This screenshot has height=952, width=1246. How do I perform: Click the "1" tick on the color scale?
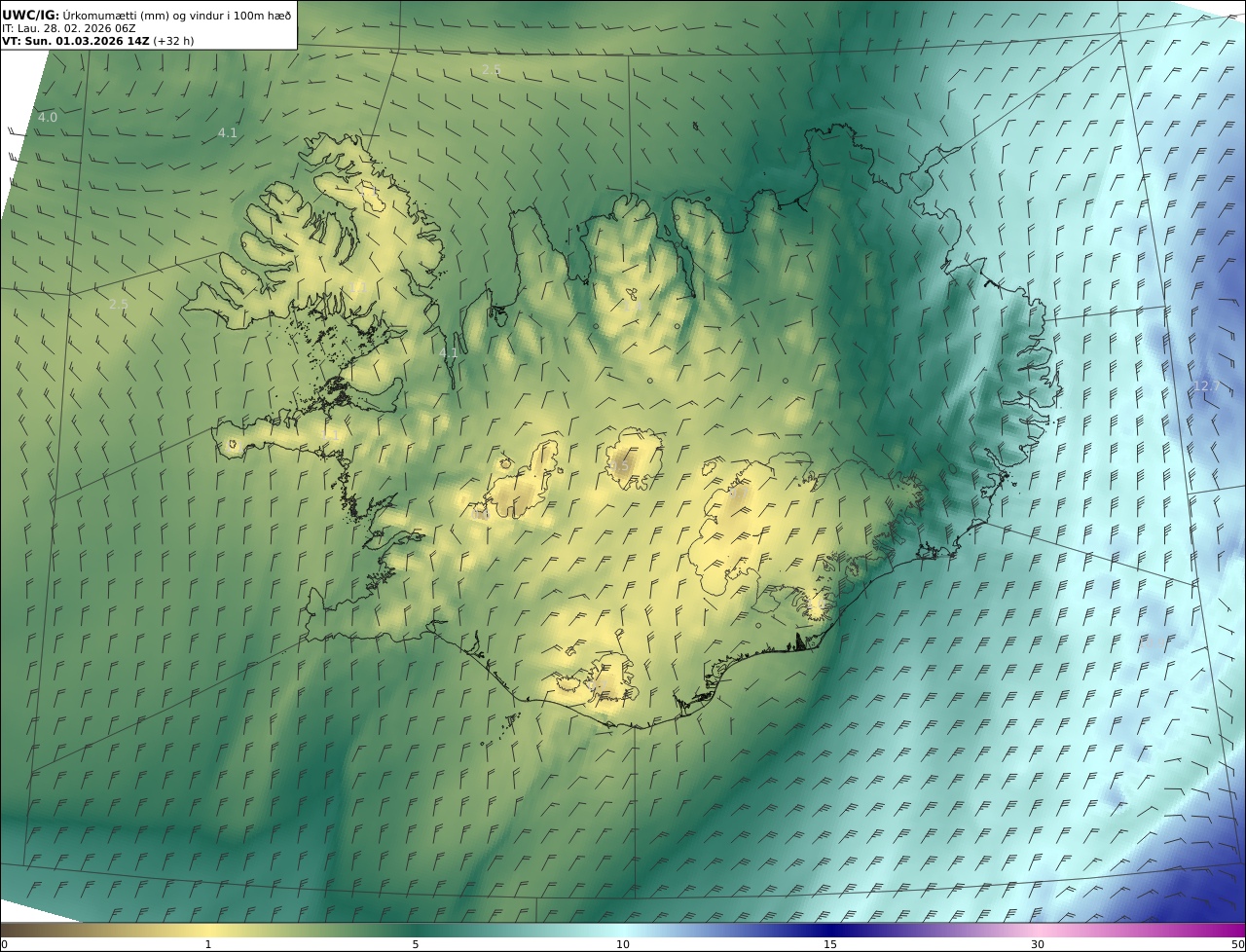point(208,945)
